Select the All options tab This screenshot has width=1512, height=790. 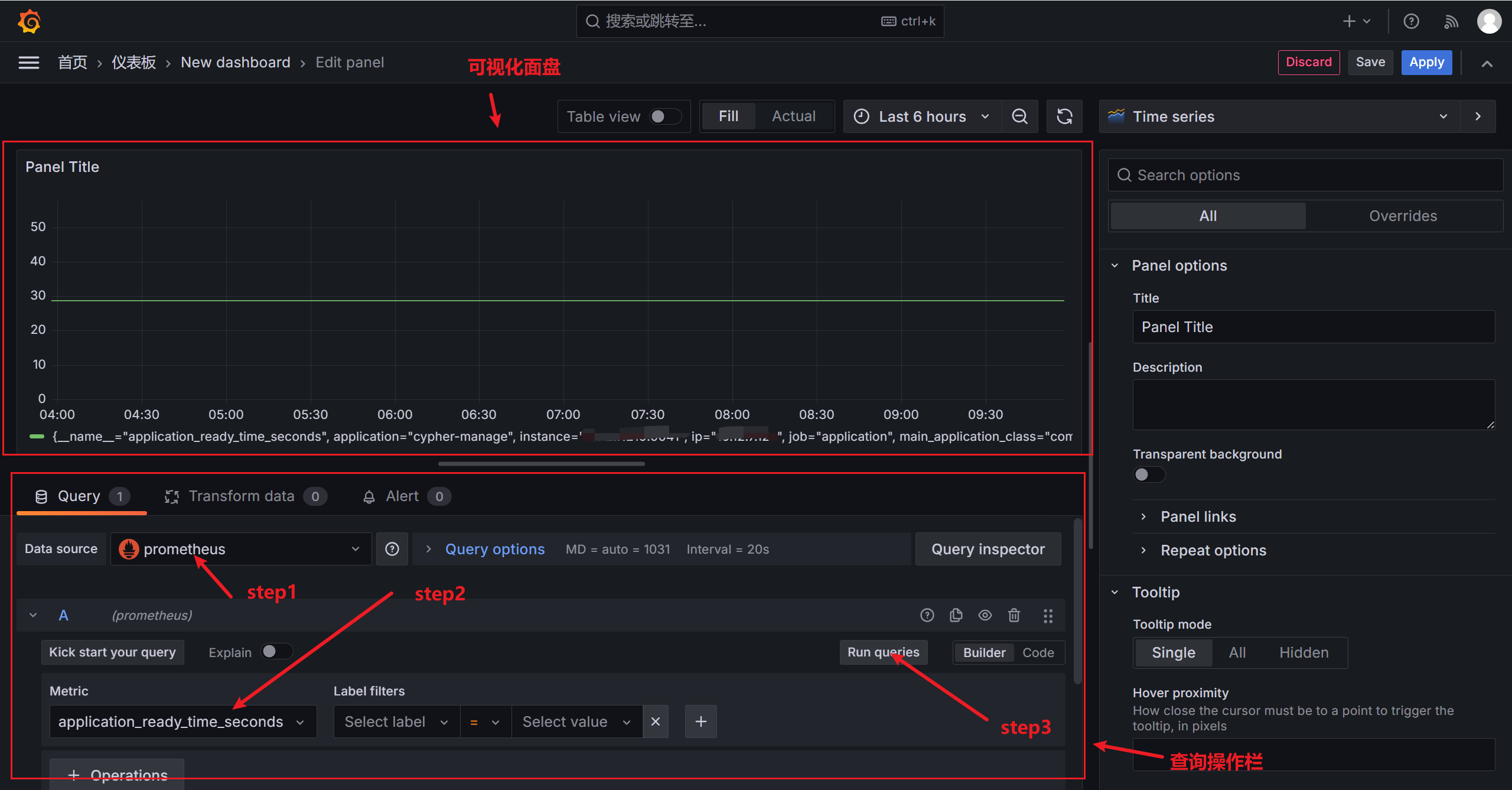pyautogui.click(x=1208, y=216)
